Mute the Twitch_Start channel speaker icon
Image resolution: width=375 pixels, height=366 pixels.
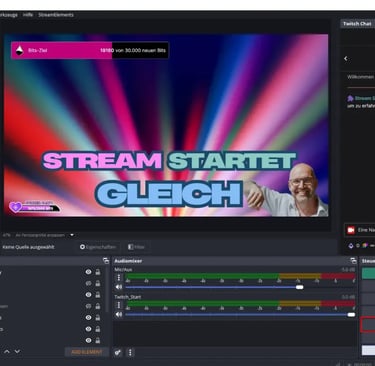click(x=119, y=314)
